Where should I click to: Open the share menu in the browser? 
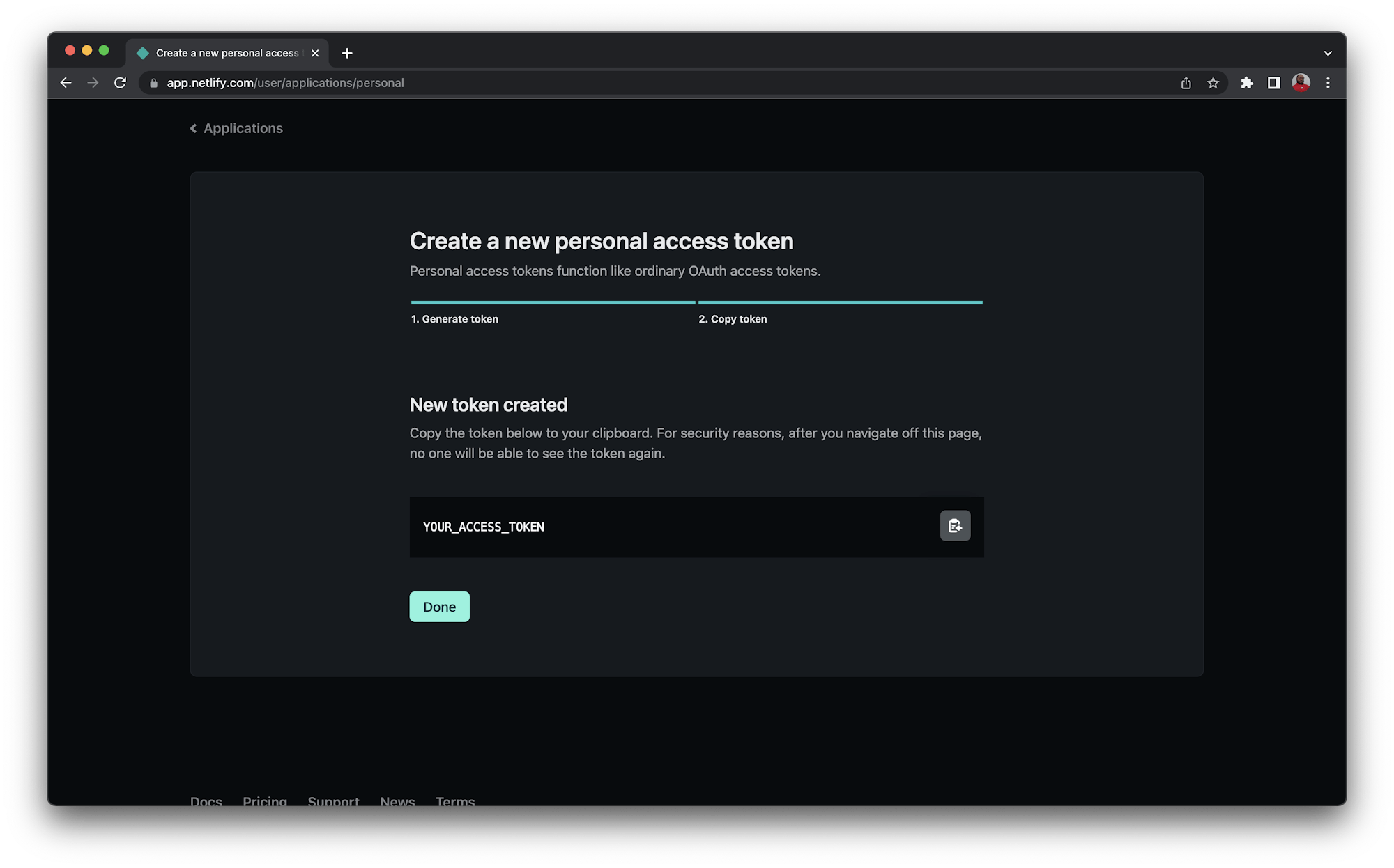coord(1186,82)
